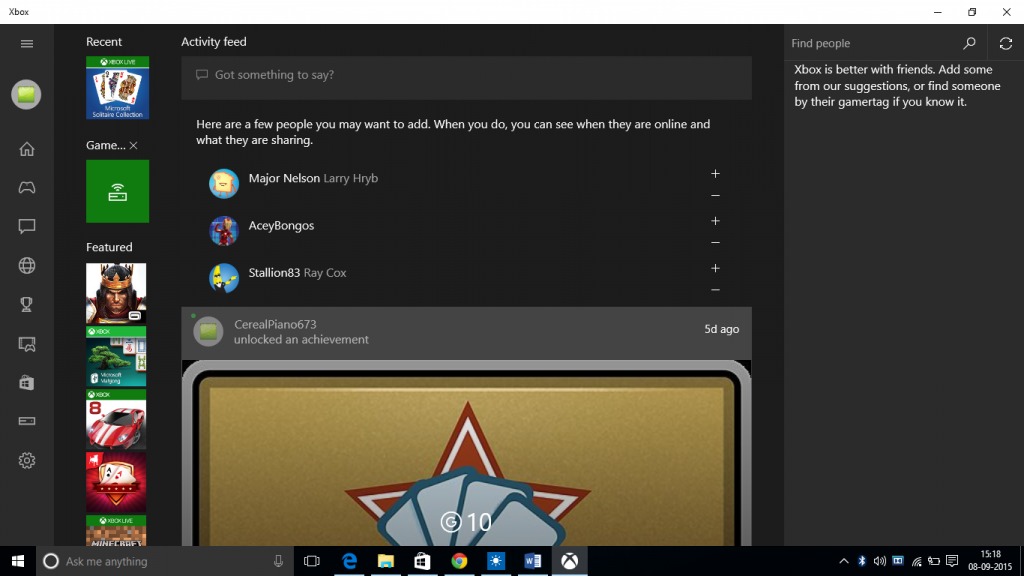Click the Cortana microphone icon
The width and height of the screenshot is (1024, 576).
[278, 561]
